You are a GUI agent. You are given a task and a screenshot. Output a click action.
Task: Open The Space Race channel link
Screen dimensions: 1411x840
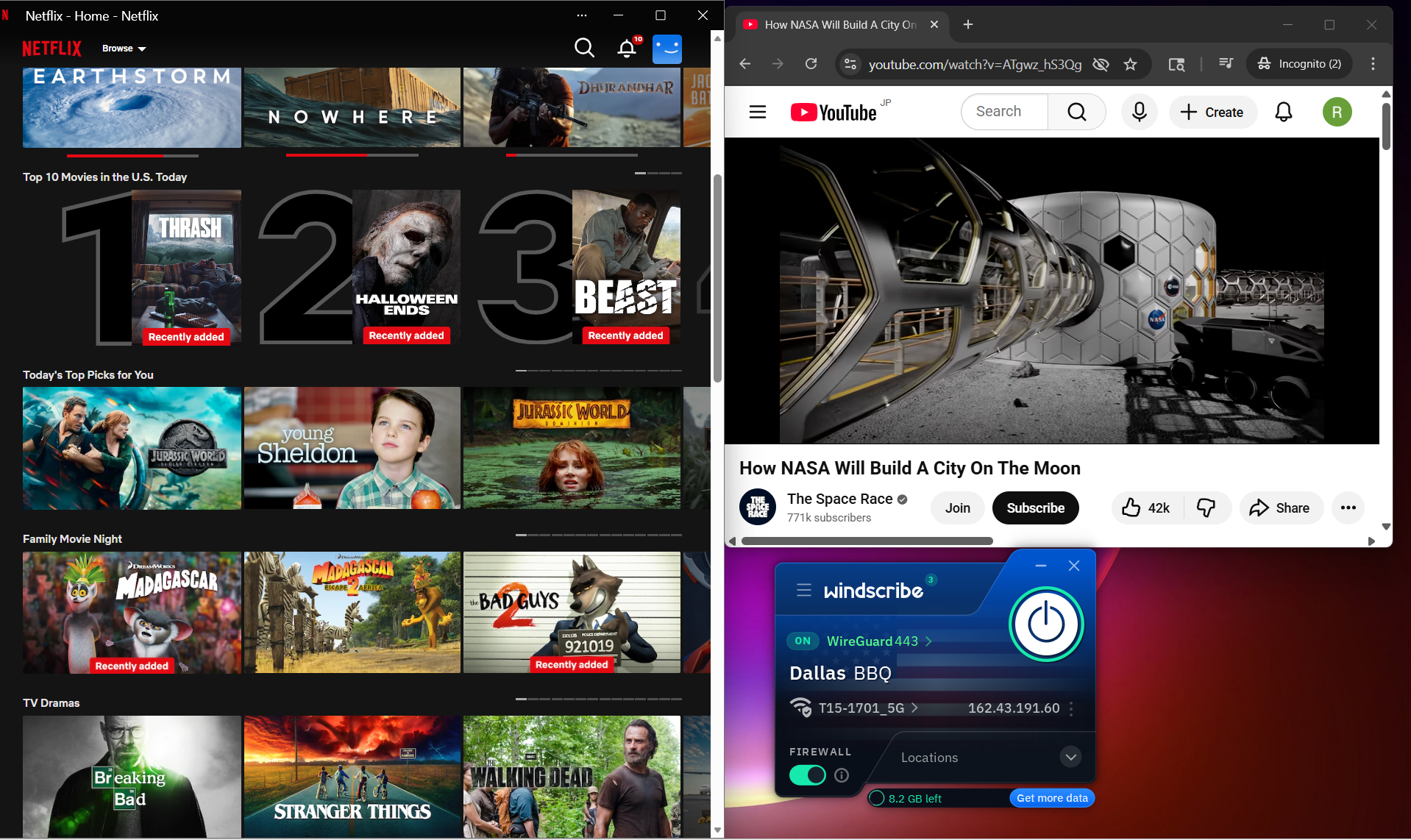click(840, 499)
